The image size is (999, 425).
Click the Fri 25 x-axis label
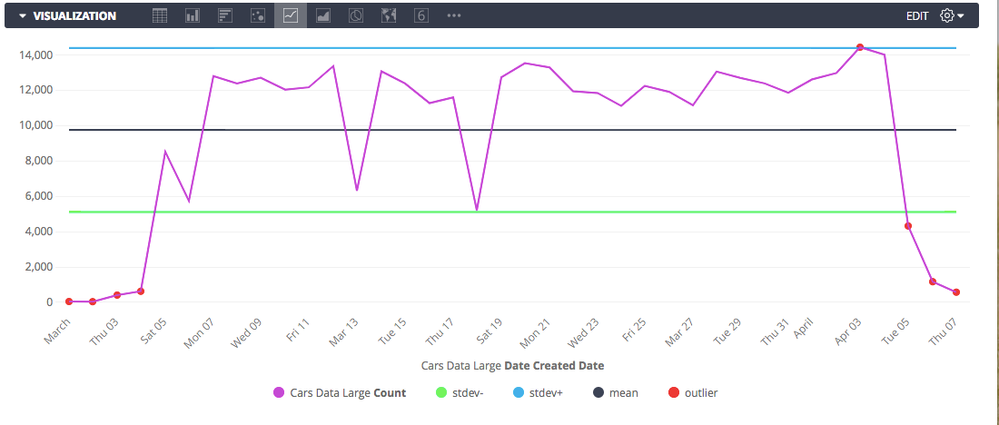(633, 331)
